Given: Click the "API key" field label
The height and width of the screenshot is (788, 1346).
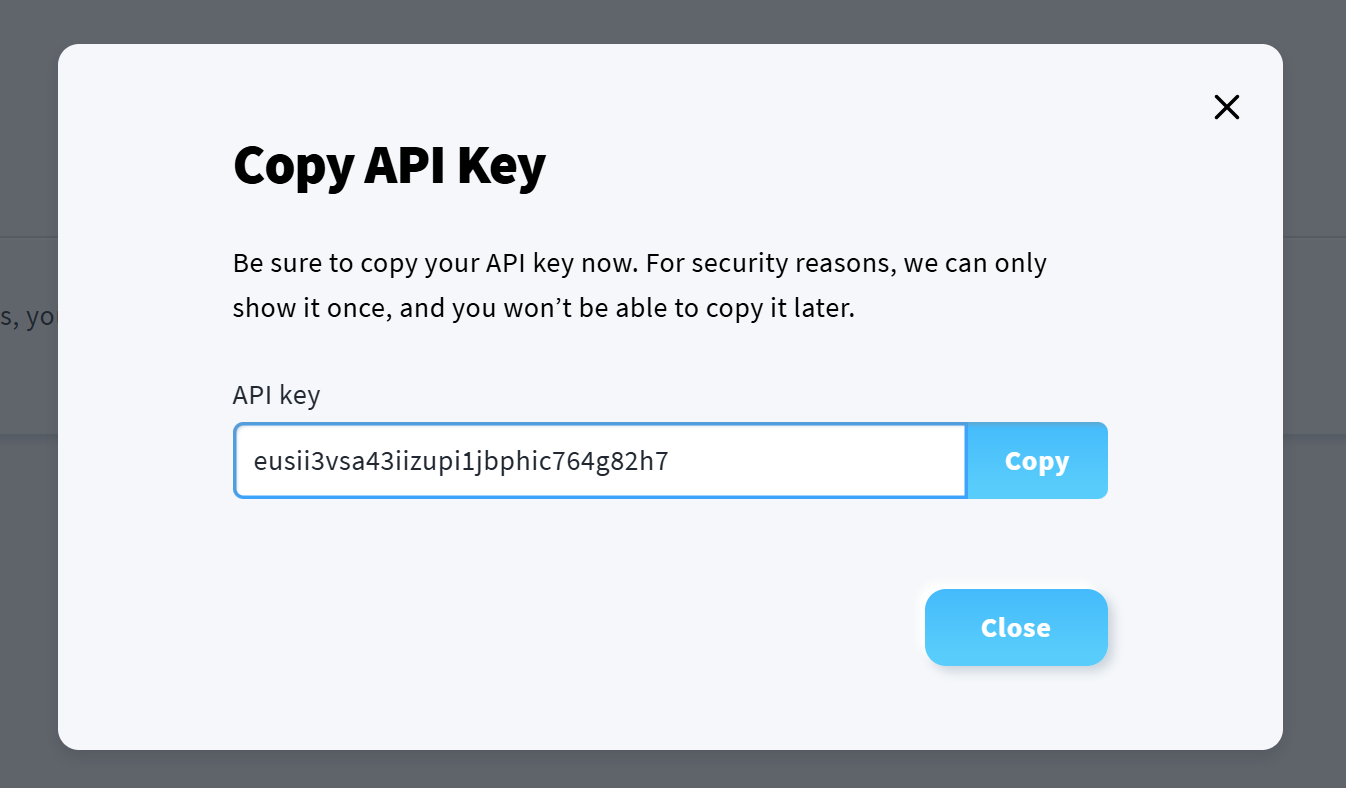Looking at the screenshot, I should [276, 395].
